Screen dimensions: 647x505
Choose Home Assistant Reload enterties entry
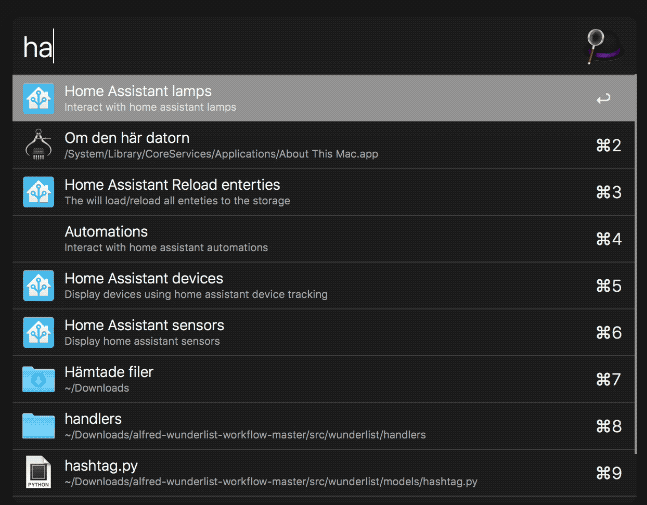point(300,192)
